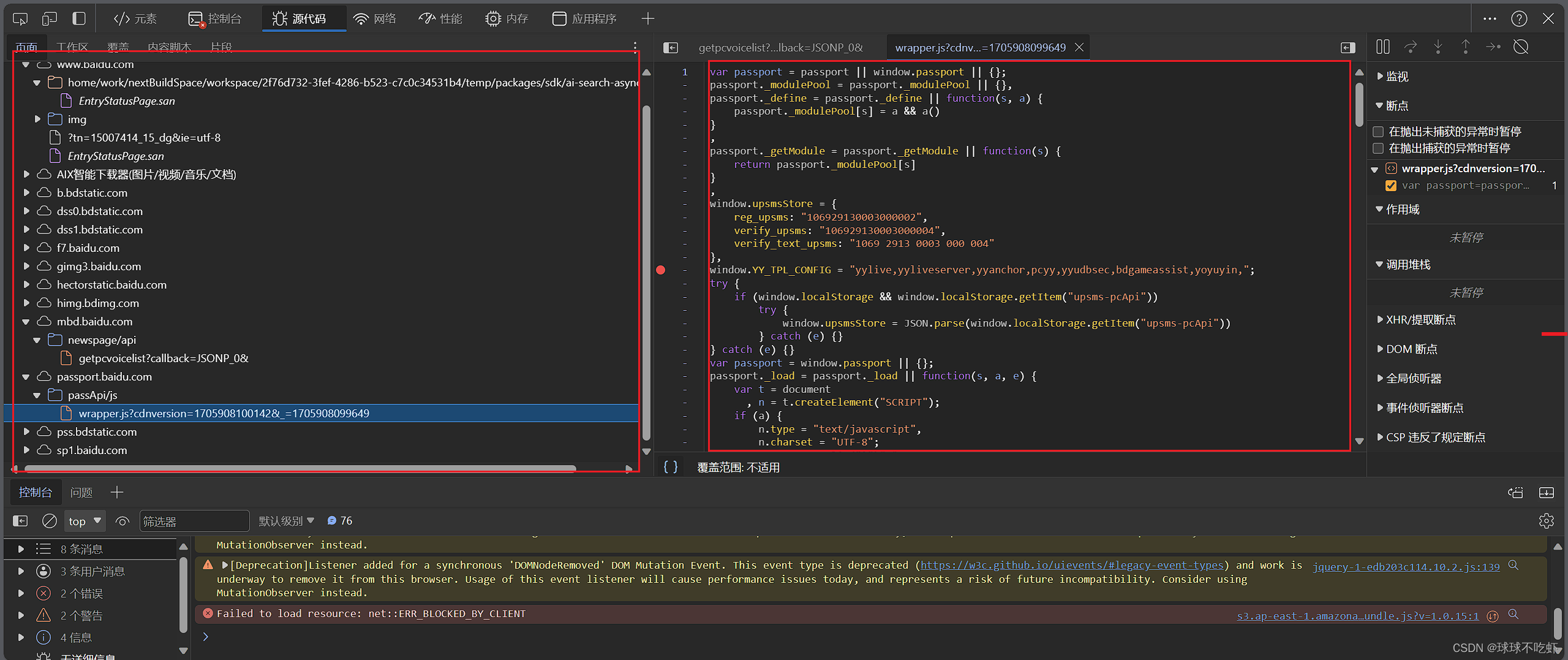Viewport: 1568px width, 660px height.
Task: Open the 控制台 tab in the top bar
Action: [215, 19]
